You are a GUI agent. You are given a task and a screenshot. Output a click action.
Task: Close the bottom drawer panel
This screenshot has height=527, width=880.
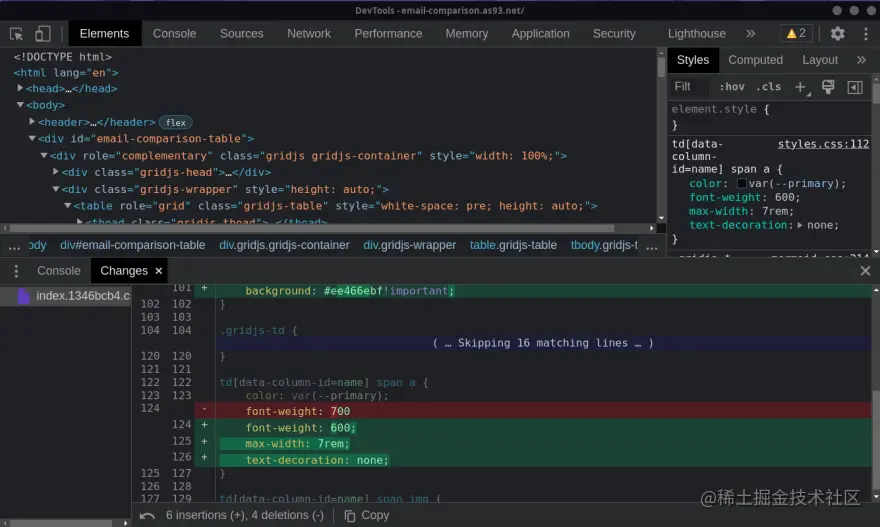pyautogui.click(x=865, y=271)
